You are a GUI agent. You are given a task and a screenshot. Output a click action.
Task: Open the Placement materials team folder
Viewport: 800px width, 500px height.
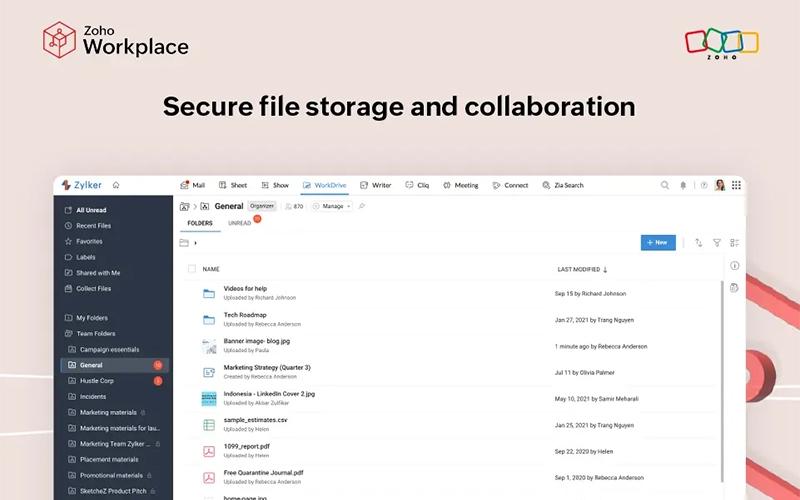point(104,460)
